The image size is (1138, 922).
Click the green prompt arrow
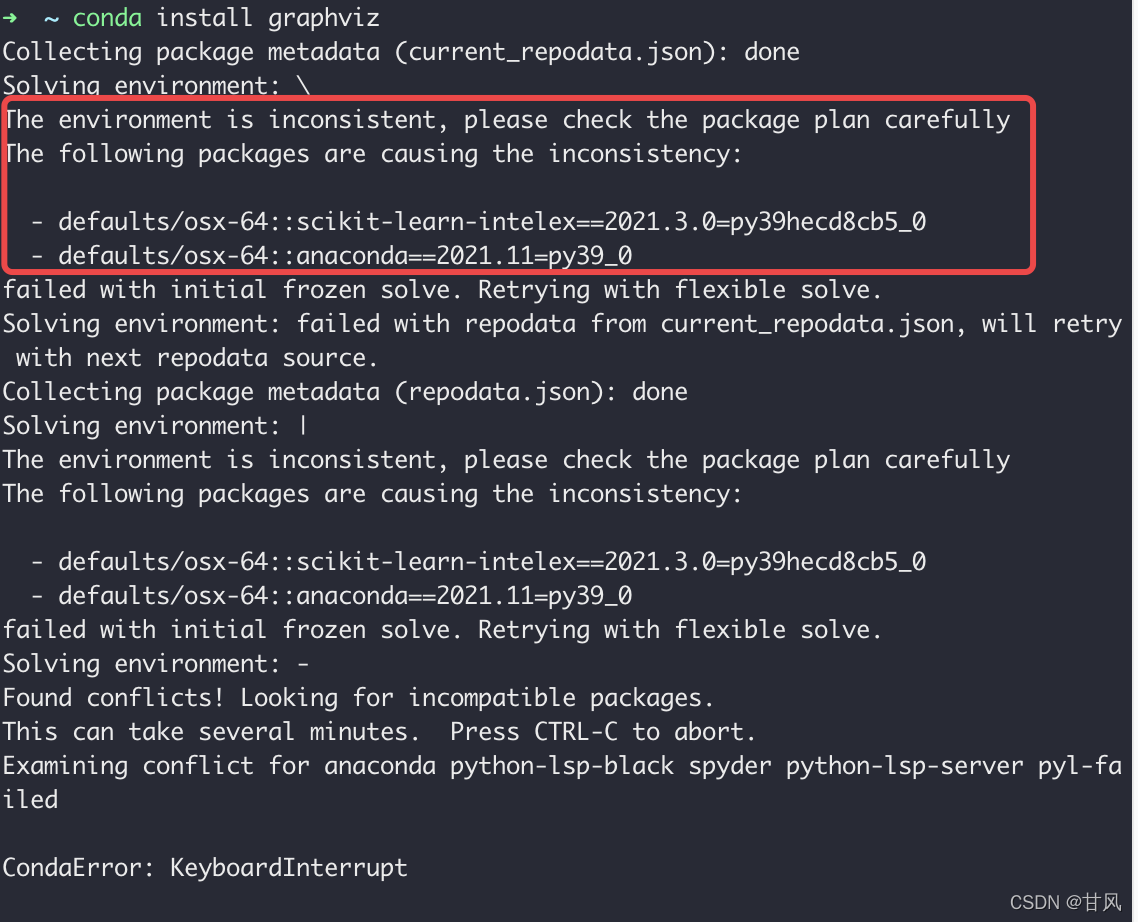point(10,17)
